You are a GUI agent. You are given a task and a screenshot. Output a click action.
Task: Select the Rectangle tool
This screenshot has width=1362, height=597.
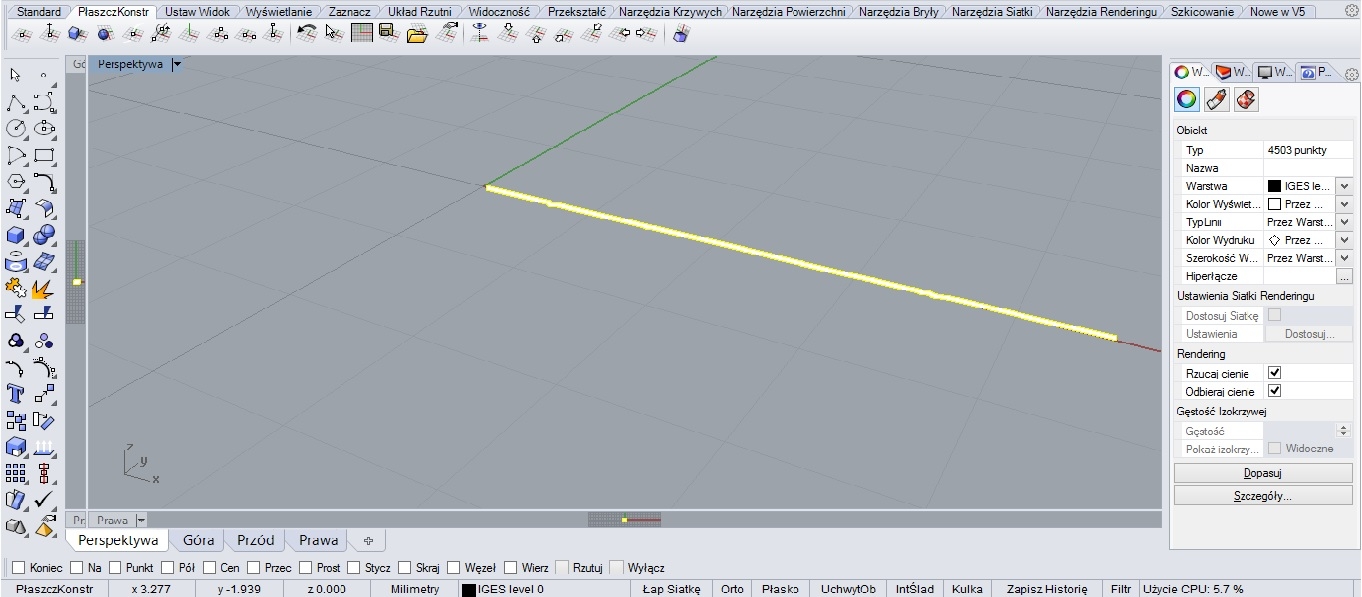coord(44,155)
